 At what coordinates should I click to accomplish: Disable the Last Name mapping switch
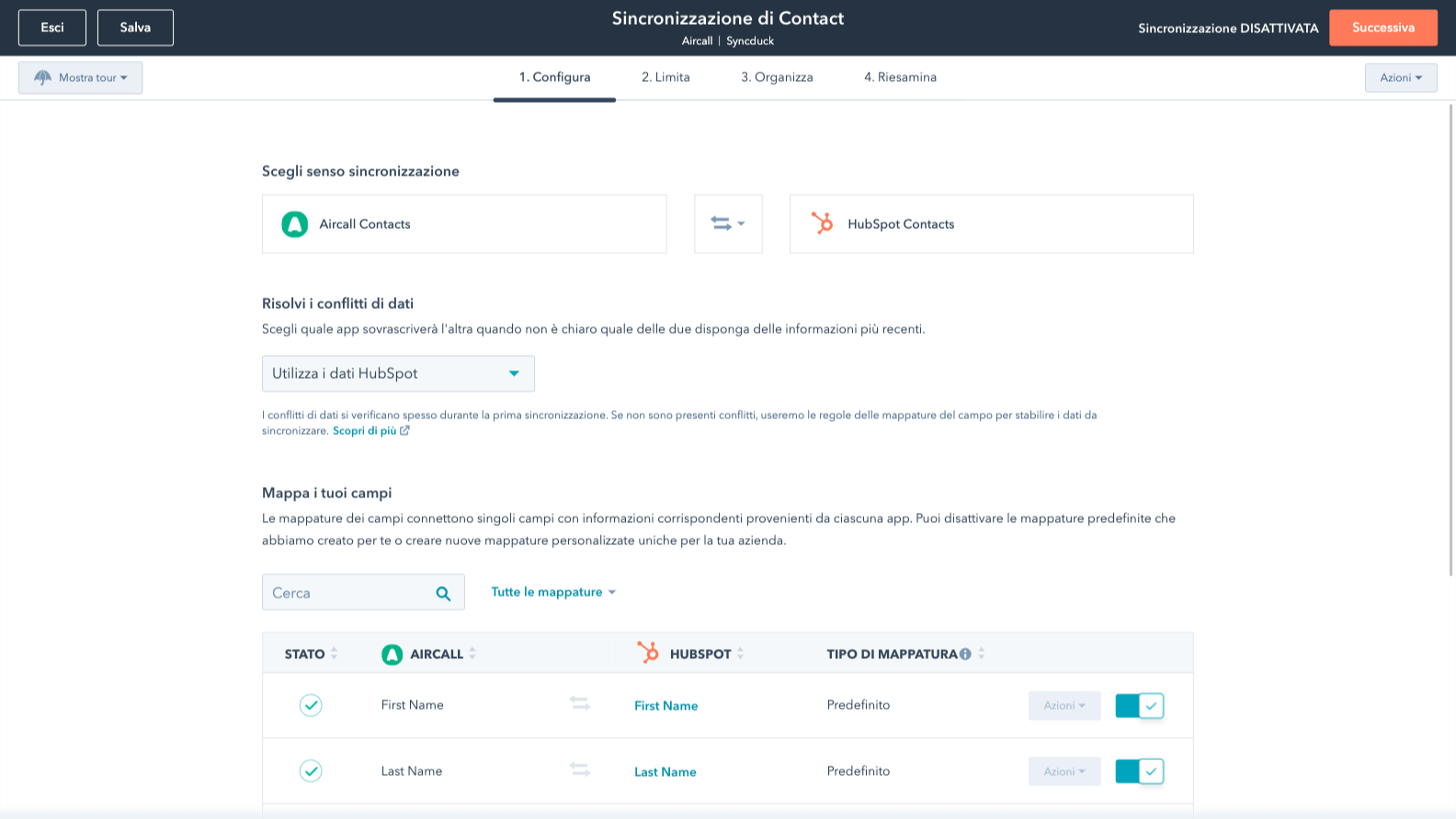click(1139, 771)
